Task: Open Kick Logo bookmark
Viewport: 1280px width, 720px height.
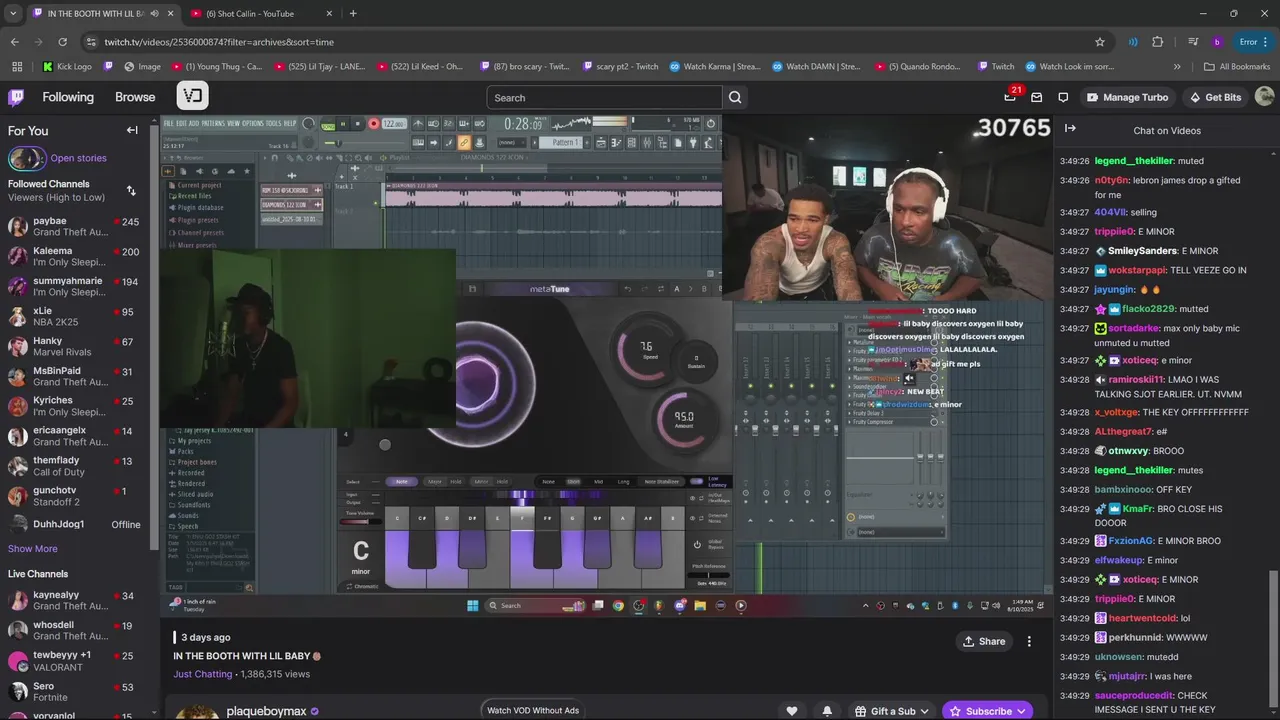Action: [x=67, y=67]
